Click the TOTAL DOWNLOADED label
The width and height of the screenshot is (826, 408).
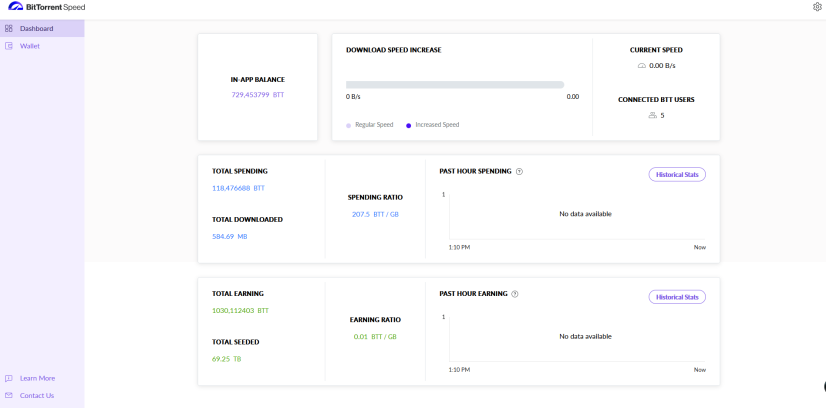coord(247,220)
